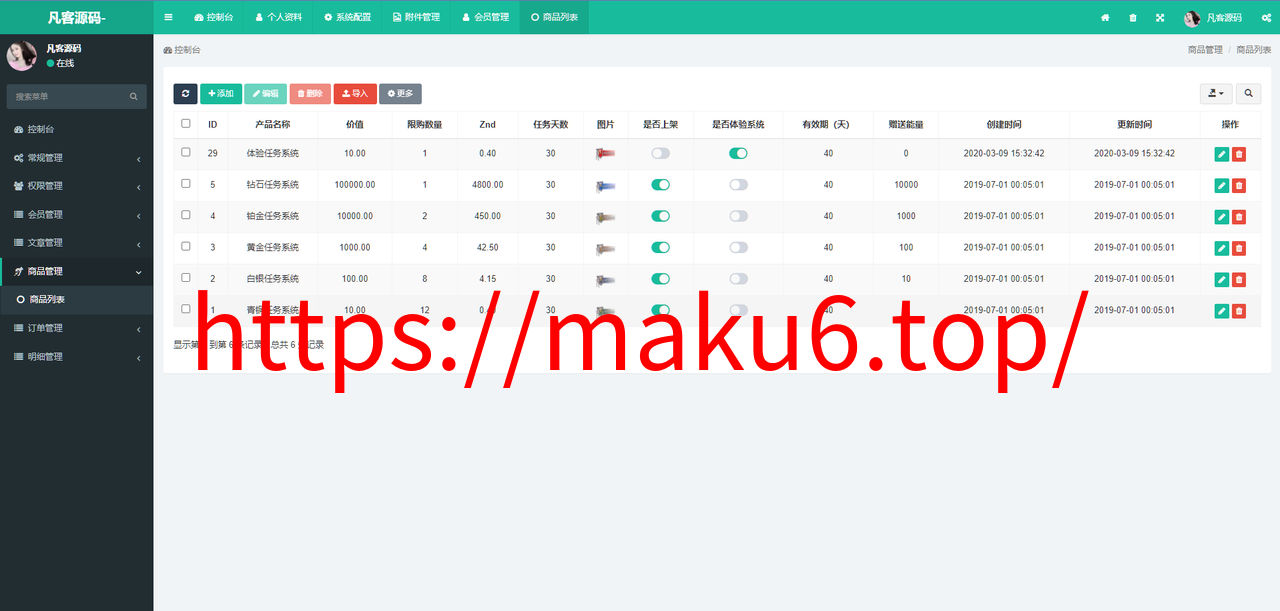Switch to the 附件管理 top tab
This screenshot has width=1280, height=611.
tap(416, 17)
